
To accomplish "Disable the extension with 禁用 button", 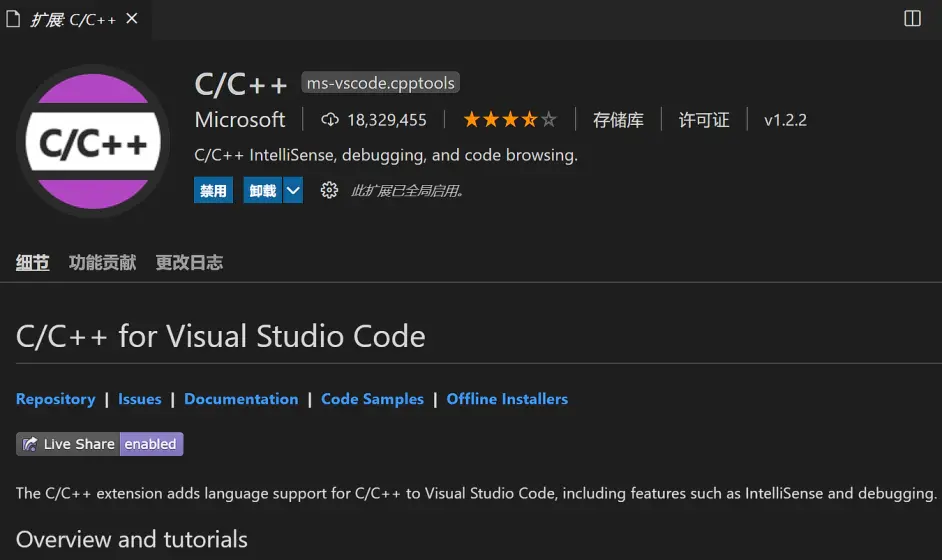I will point(213,190).
